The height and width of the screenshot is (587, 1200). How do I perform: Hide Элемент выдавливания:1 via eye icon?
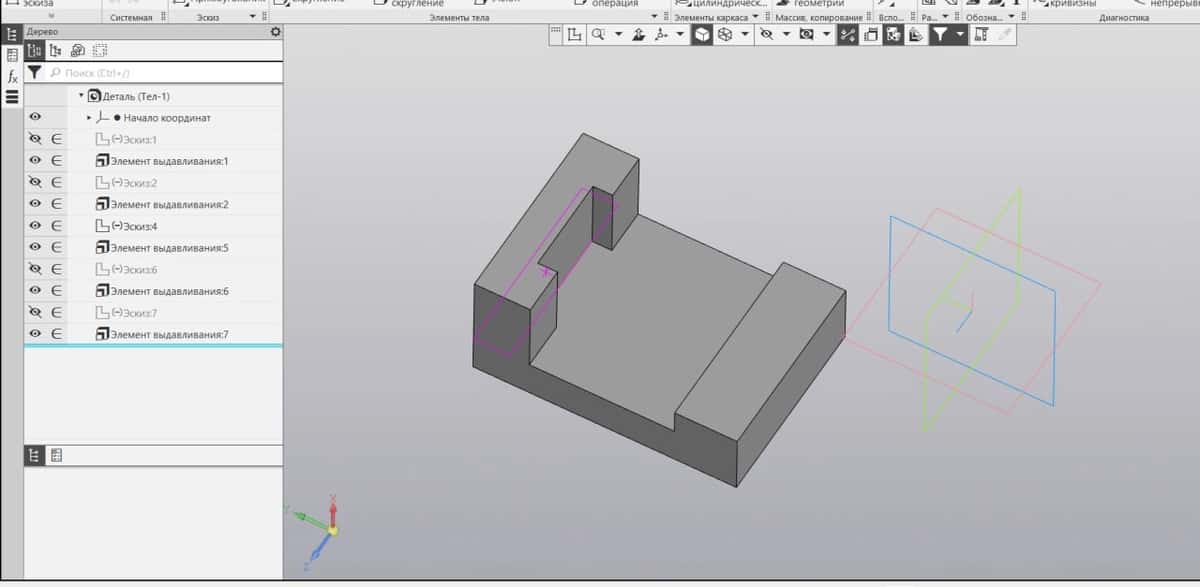click(34, 161)
